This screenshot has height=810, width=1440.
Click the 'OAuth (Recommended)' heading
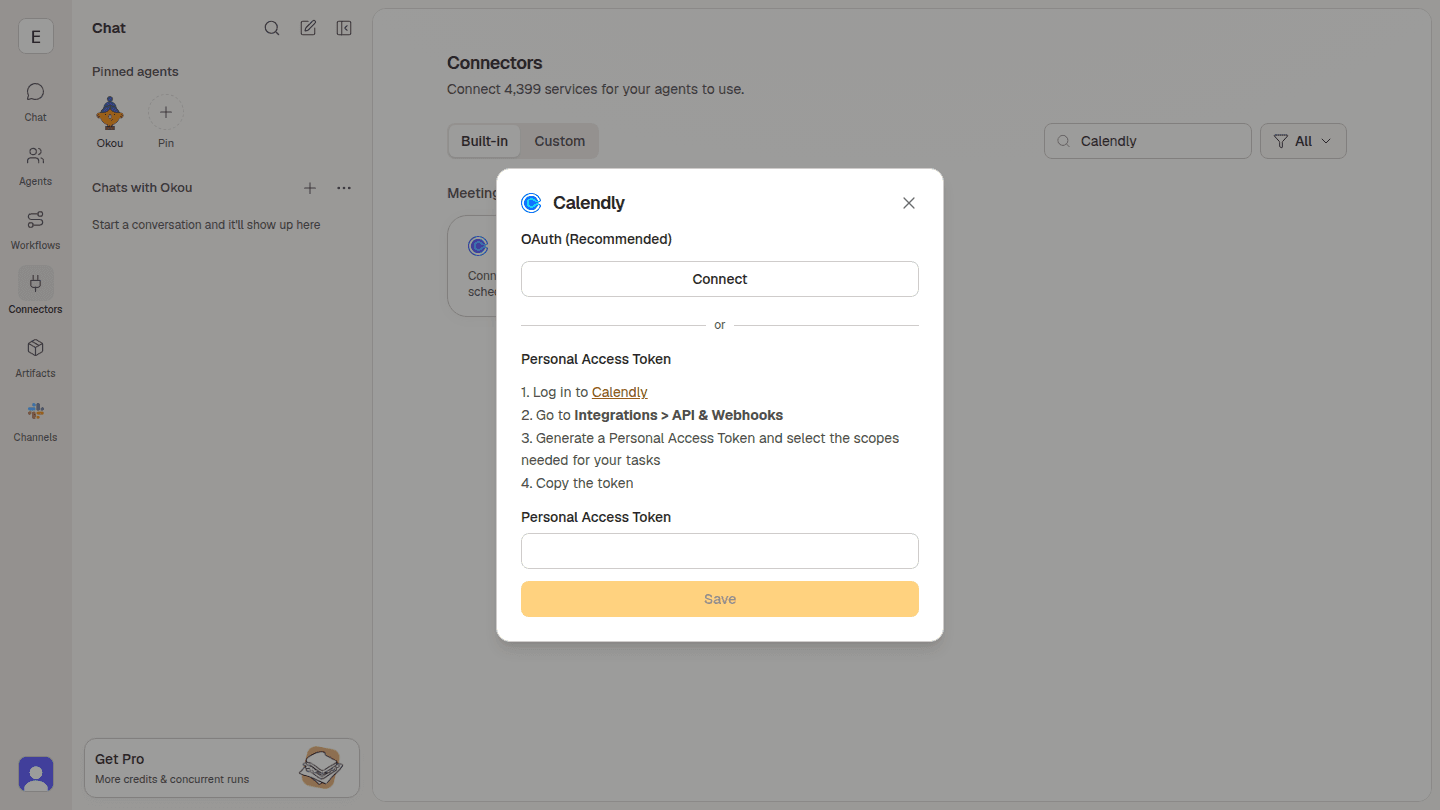596,239
